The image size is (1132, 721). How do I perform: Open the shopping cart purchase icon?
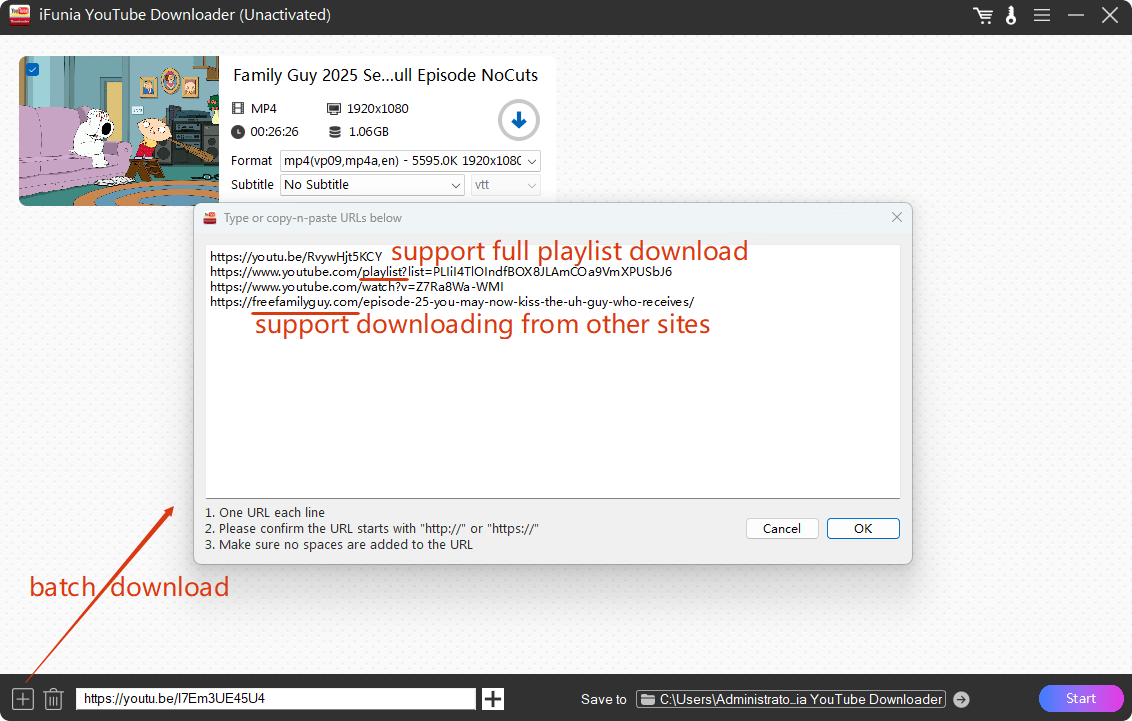(982, 15)
